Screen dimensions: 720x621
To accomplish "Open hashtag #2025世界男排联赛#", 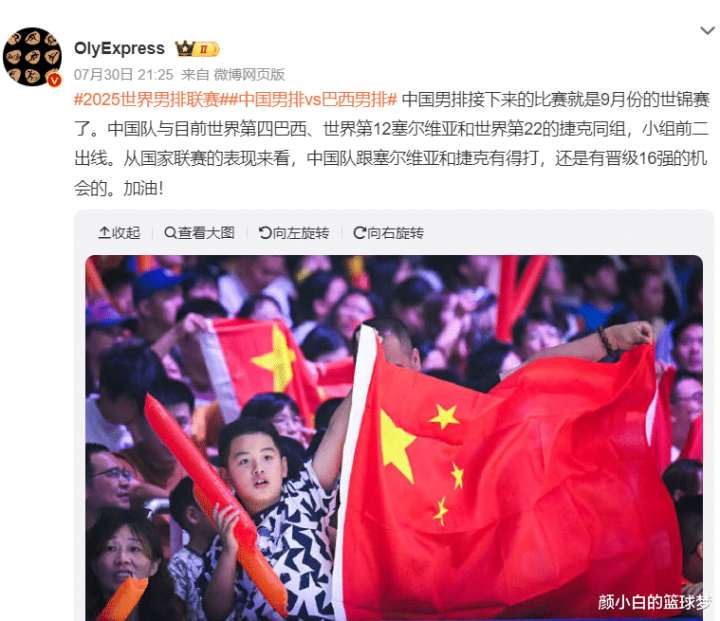I will [x=147, y=99].
